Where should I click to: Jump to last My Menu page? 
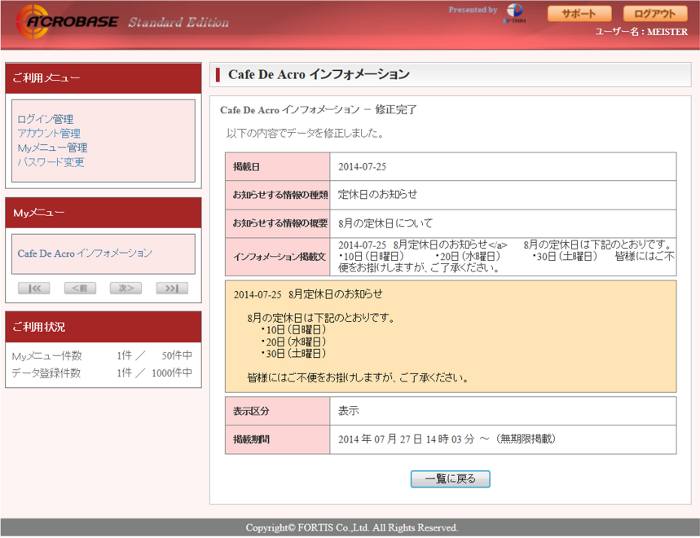pos(172,288)
